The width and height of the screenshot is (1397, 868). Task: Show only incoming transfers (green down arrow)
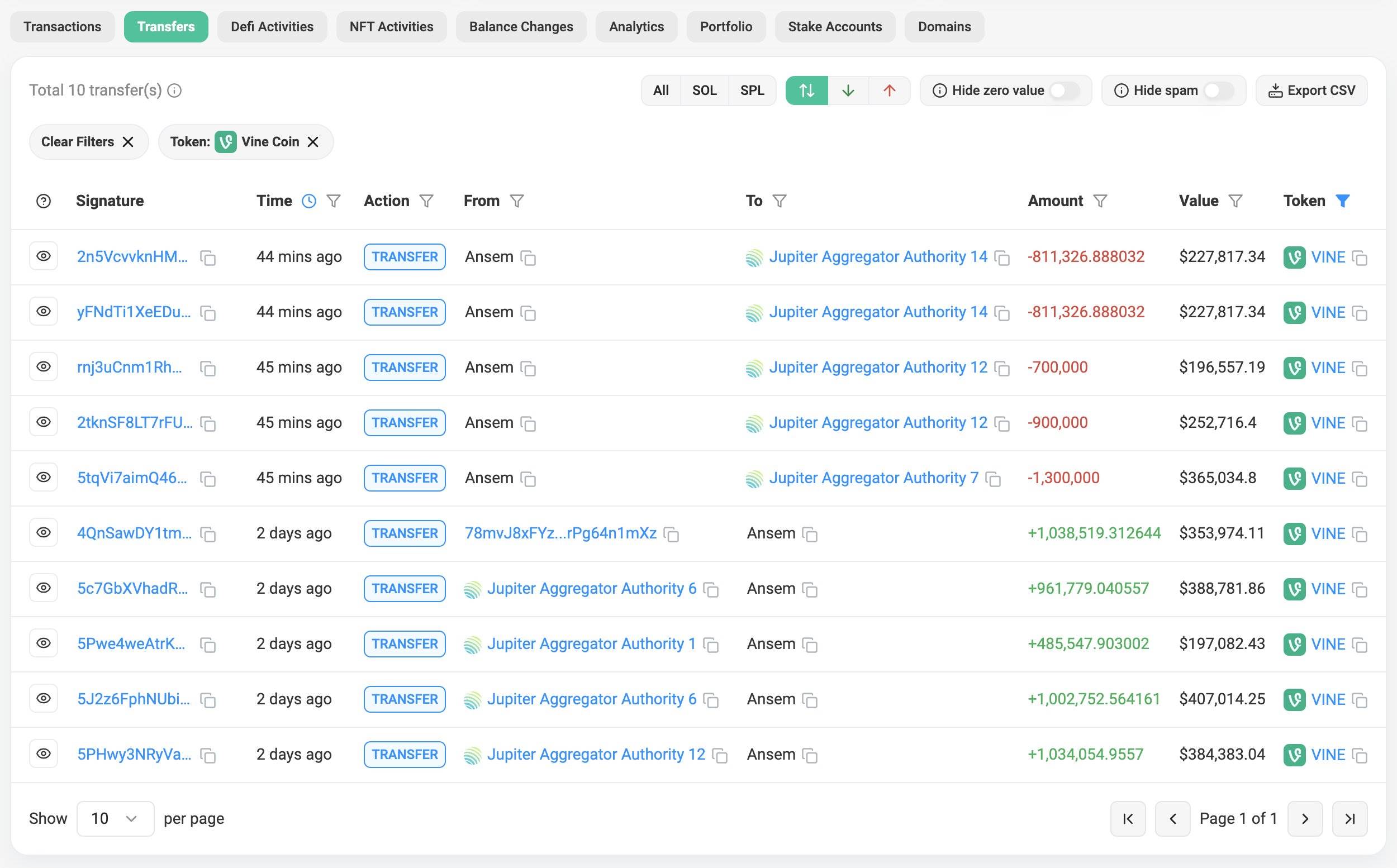(x=848, y=90)
